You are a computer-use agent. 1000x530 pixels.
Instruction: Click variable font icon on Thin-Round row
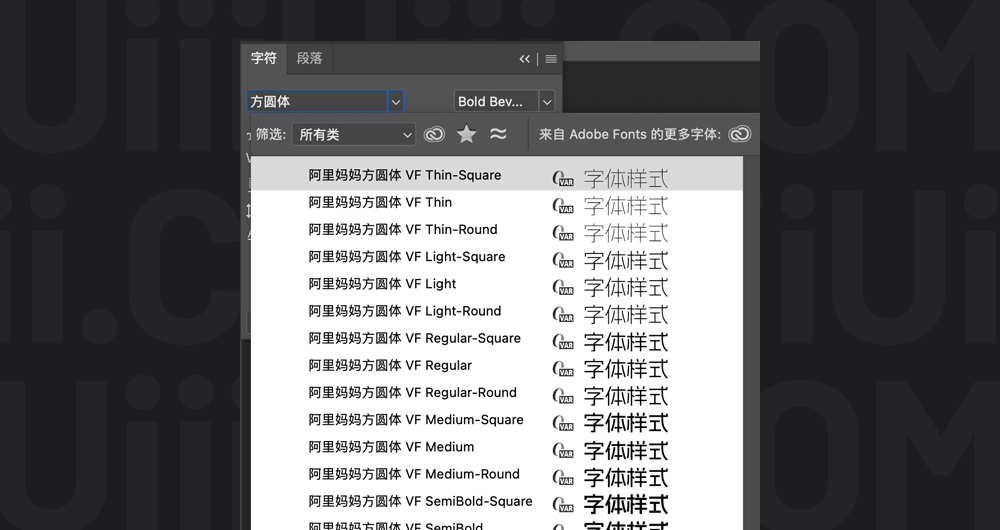(562, 233)
